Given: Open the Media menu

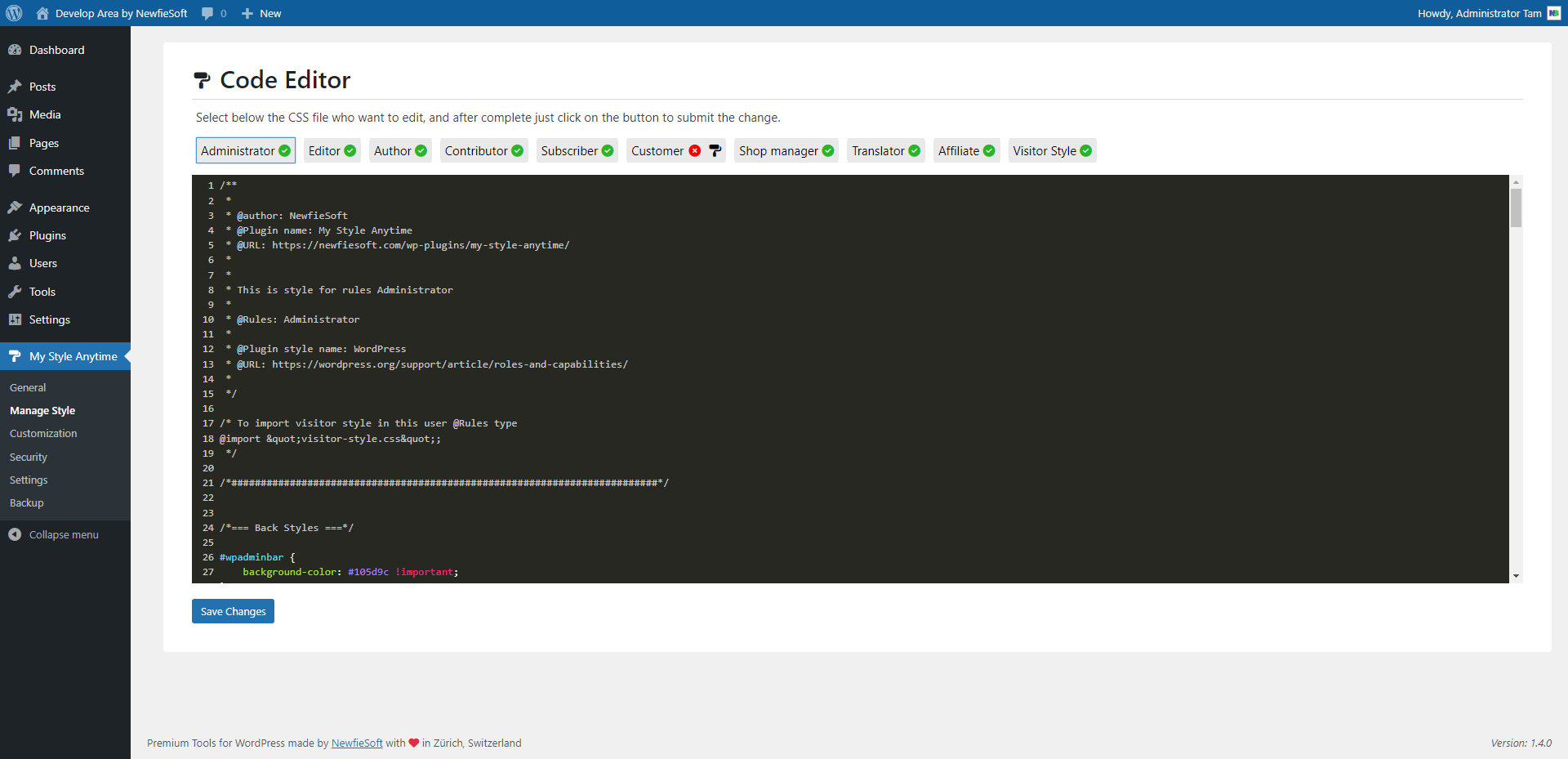Looking at the screenshot, I should [65, 114].
